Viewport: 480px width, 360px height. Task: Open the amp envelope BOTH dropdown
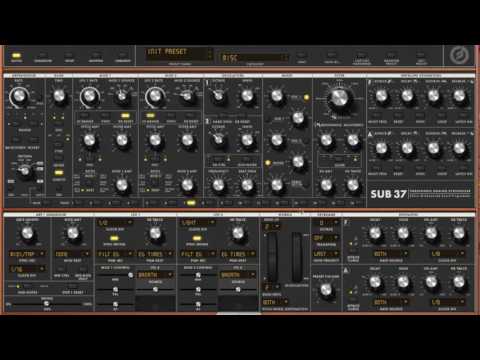(391, 302)
